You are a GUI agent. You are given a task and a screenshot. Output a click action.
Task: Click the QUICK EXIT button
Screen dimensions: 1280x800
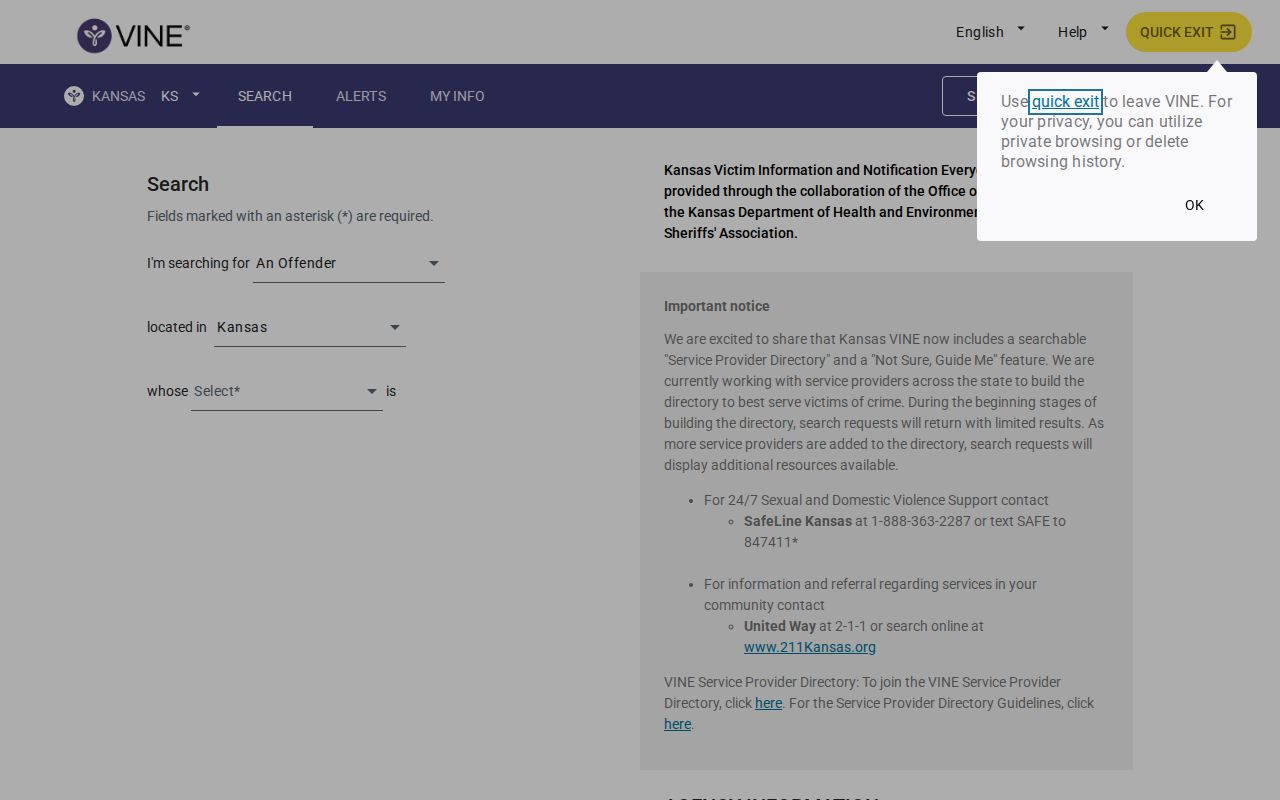coord(1188,32)
